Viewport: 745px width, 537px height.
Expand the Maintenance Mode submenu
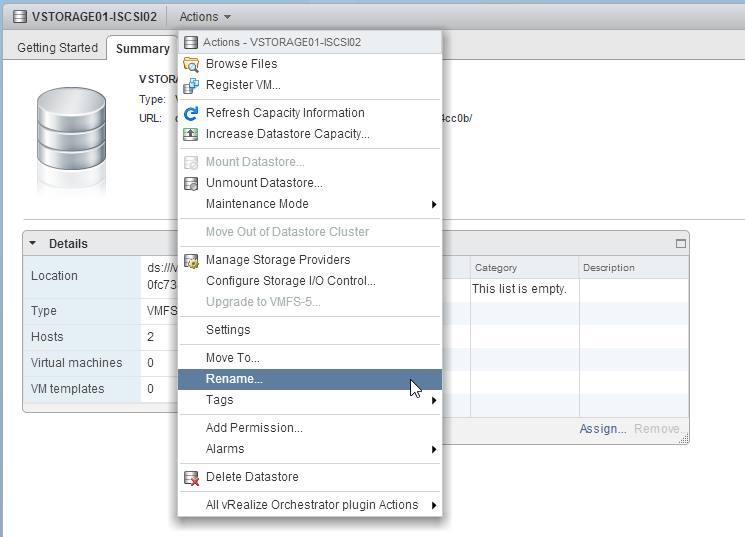coord(434,204)
